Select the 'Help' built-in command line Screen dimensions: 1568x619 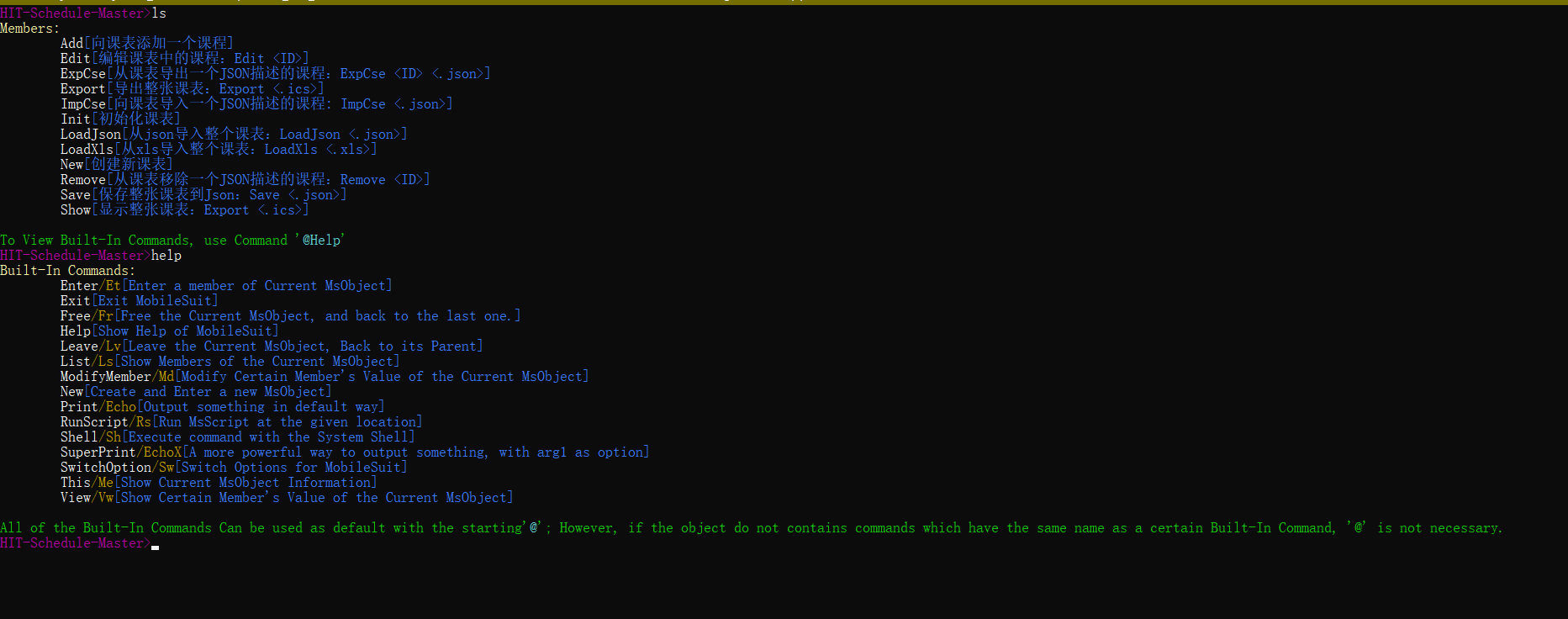tap(170, 331)
